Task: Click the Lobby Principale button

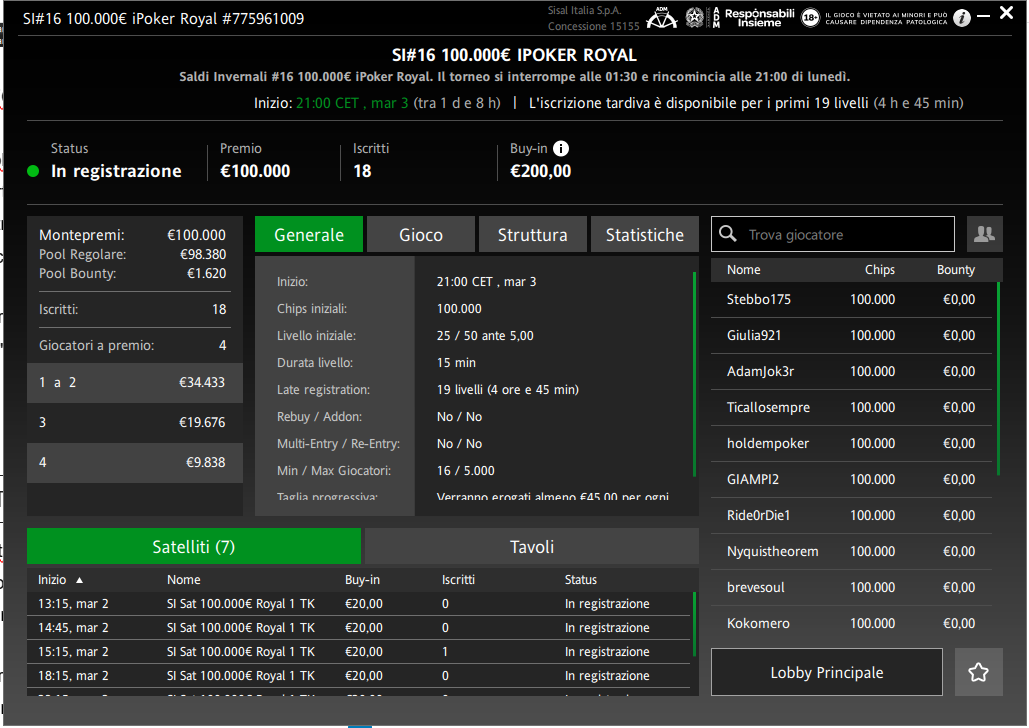Action: [x=826, y=672]
